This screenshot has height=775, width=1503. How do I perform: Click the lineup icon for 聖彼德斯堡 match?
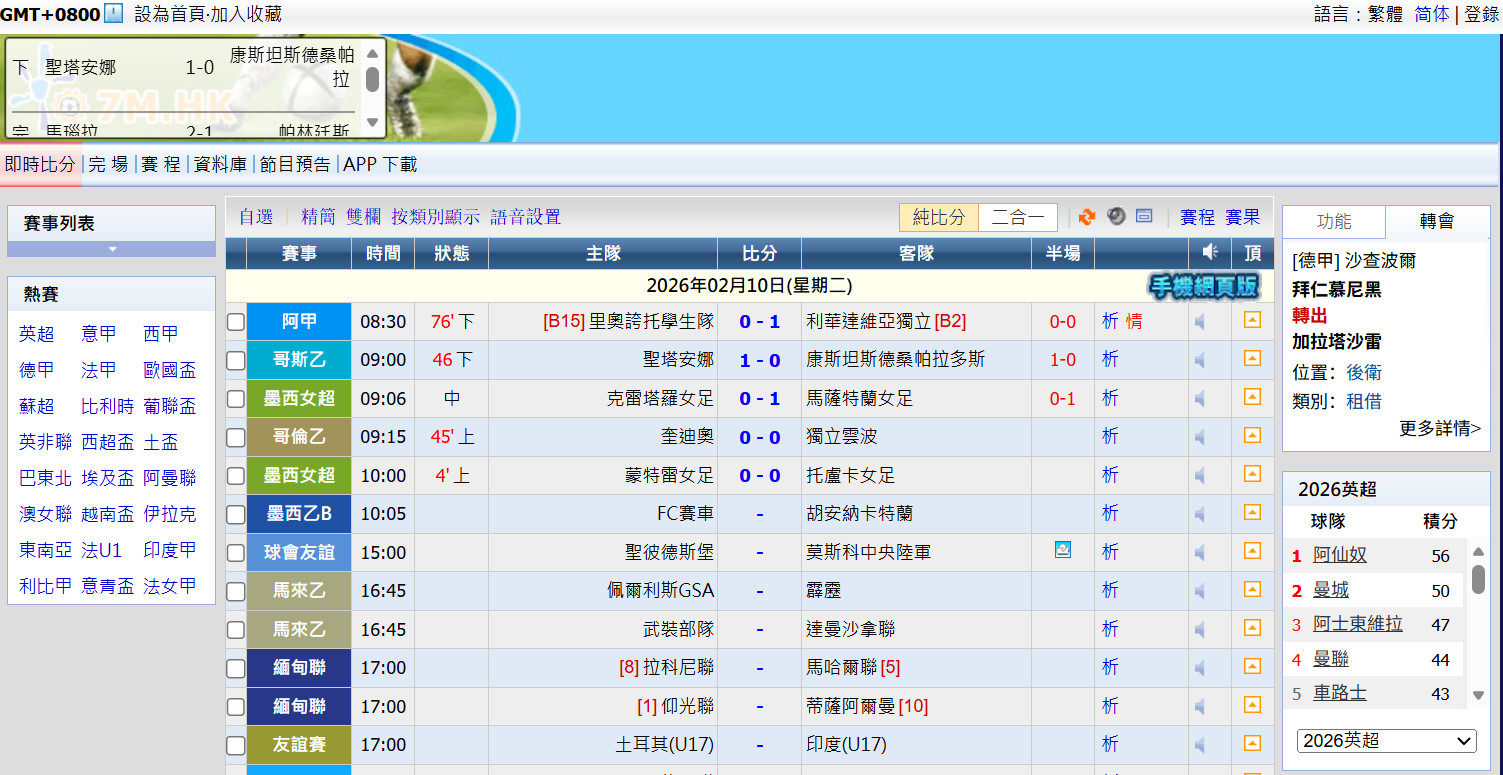click(1063, 550)
